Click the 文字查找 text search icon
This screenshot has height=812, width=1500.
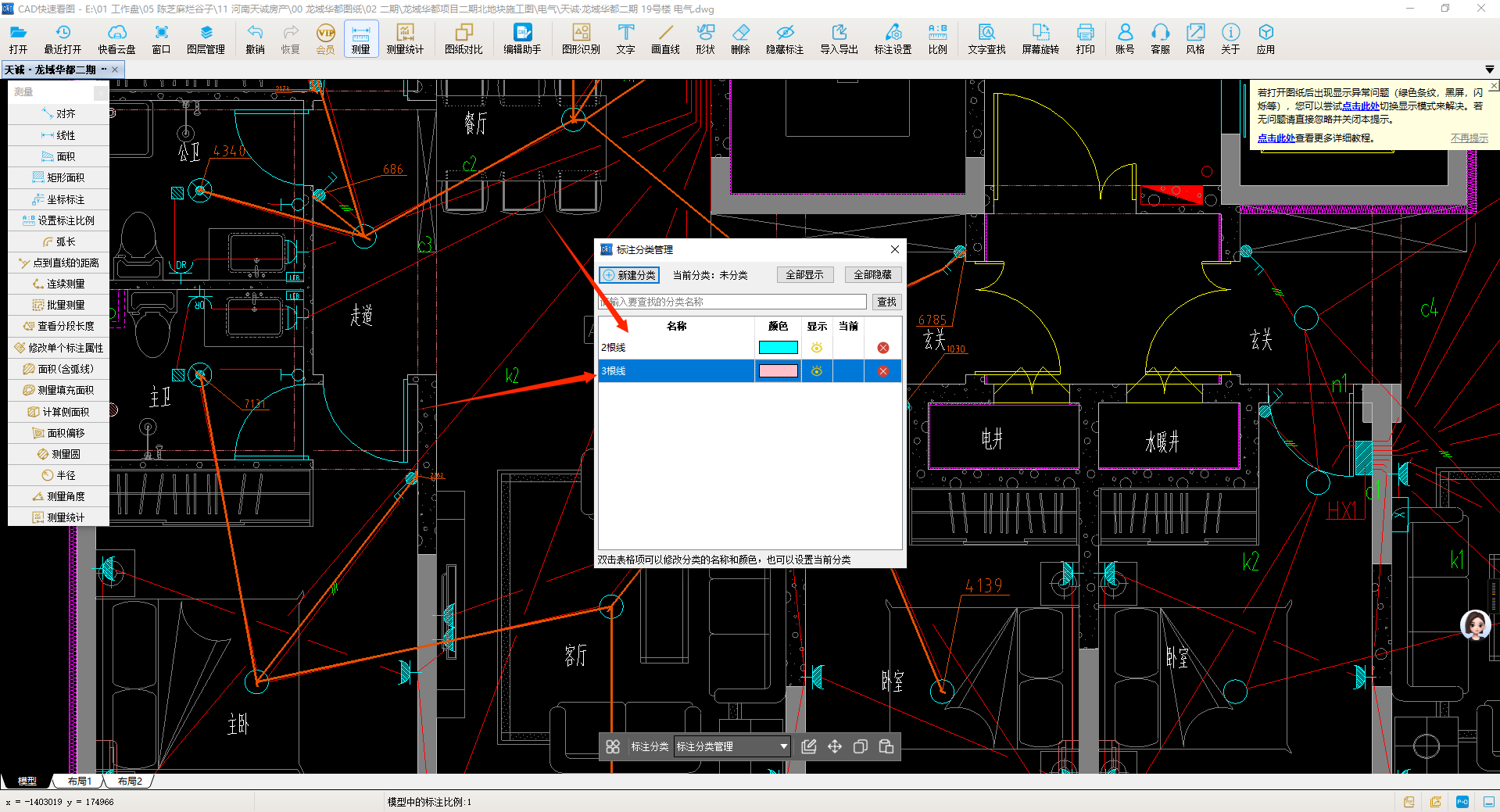point(986,38)
